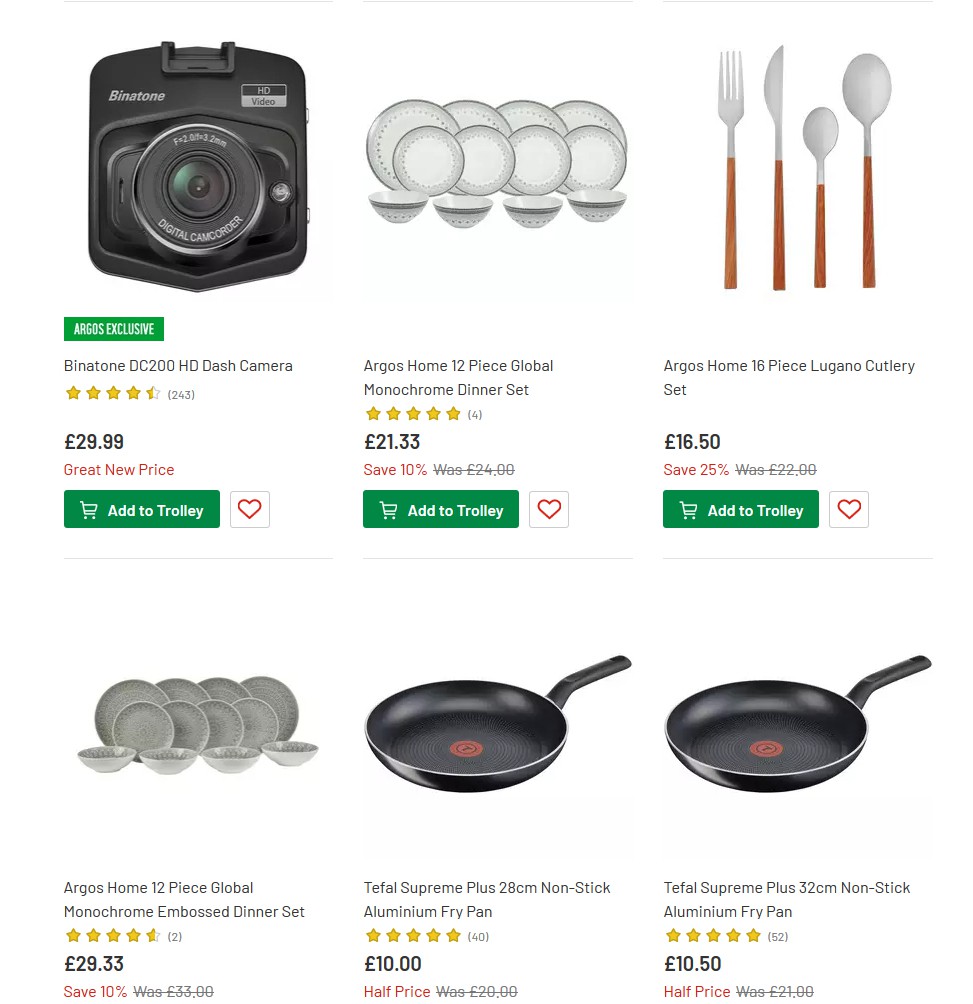The width and height of the screenshot is (973, 1004).
Task: Click the Great New Price label
Action: [x=118, y=469]
